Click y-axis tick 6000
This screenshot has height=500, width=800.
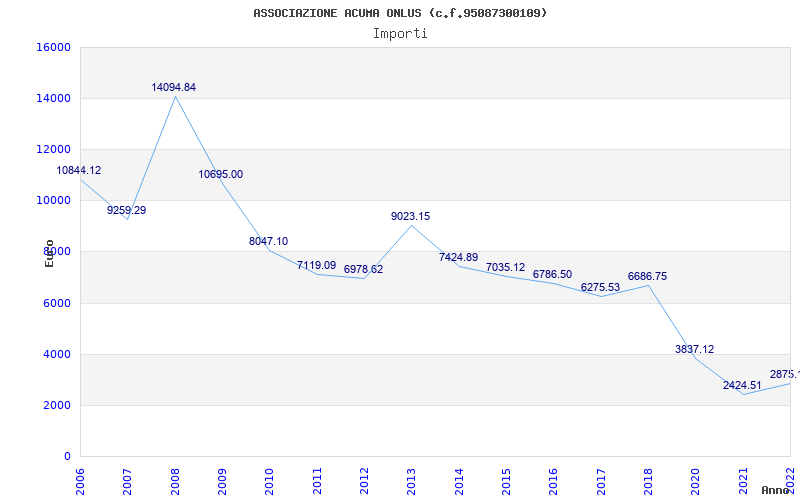click(56, 304)
